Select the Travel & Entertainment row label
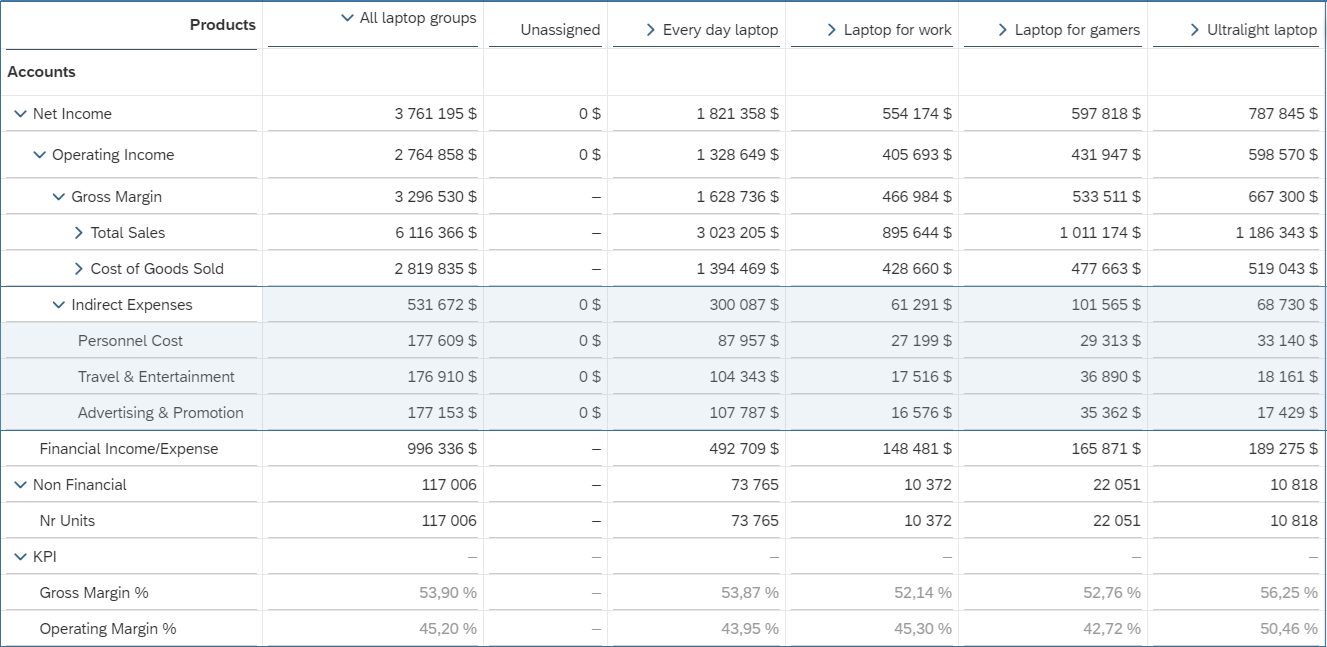This screenshot has width=1327, height=647. point(156,377)
